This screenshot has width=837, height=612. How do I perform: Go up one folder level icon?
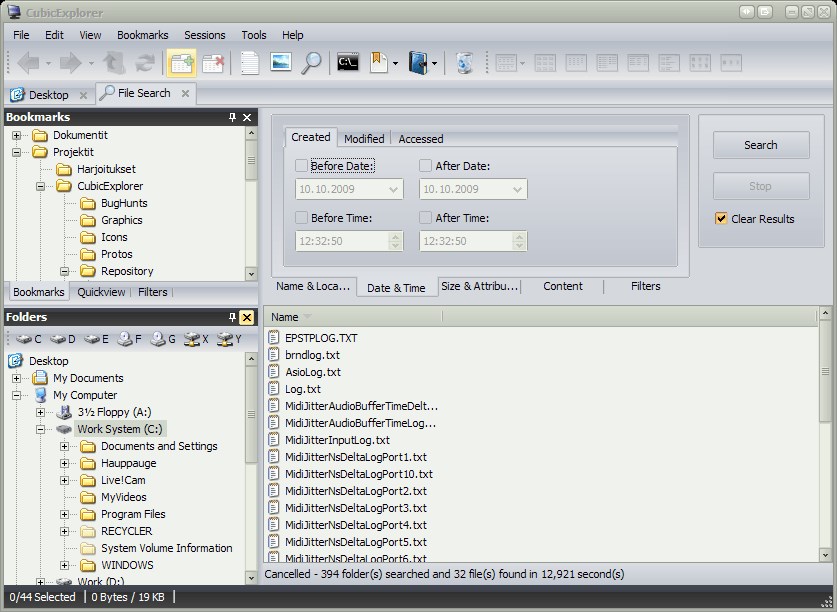click(114, 63)
